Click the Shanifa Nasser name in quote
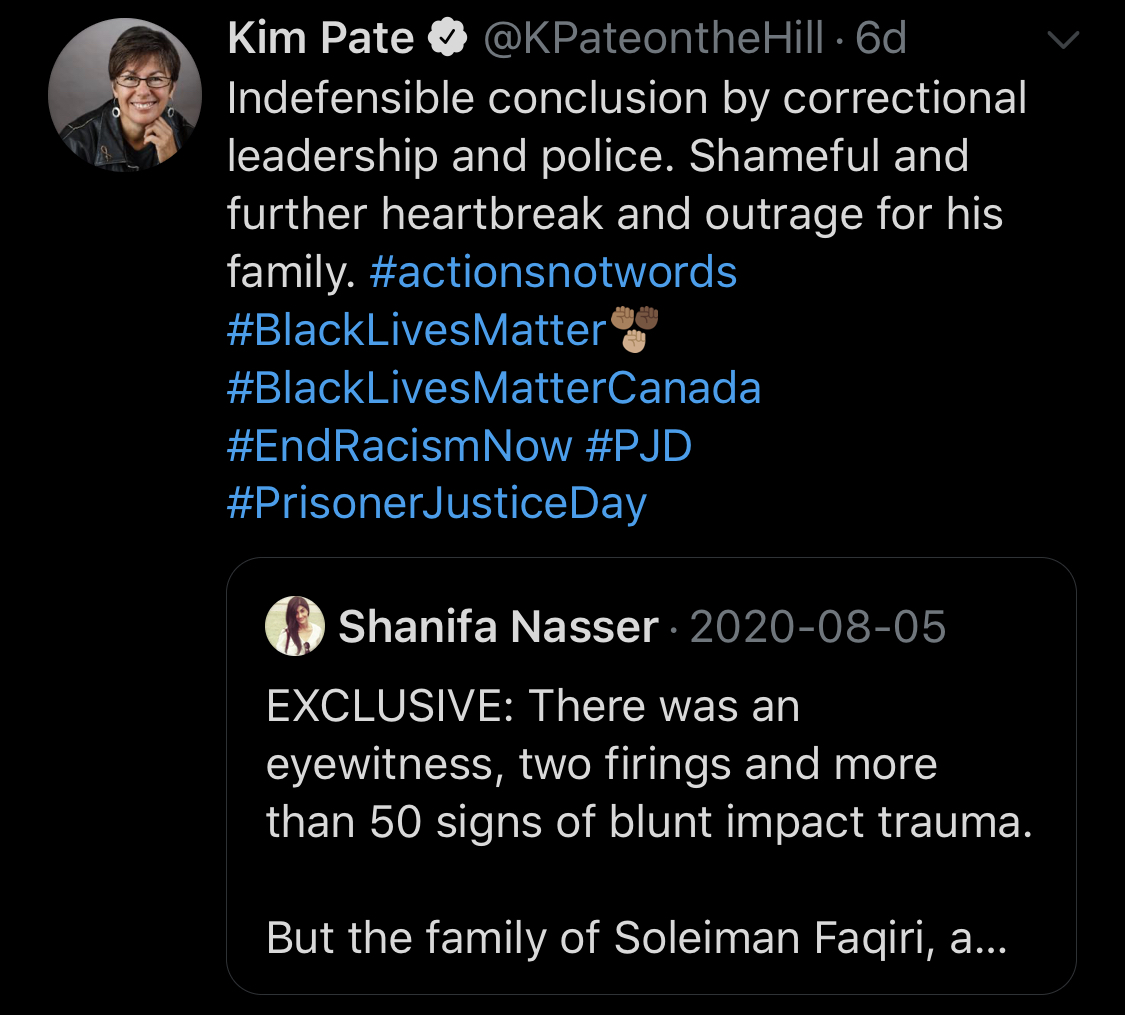 point(498,627)
